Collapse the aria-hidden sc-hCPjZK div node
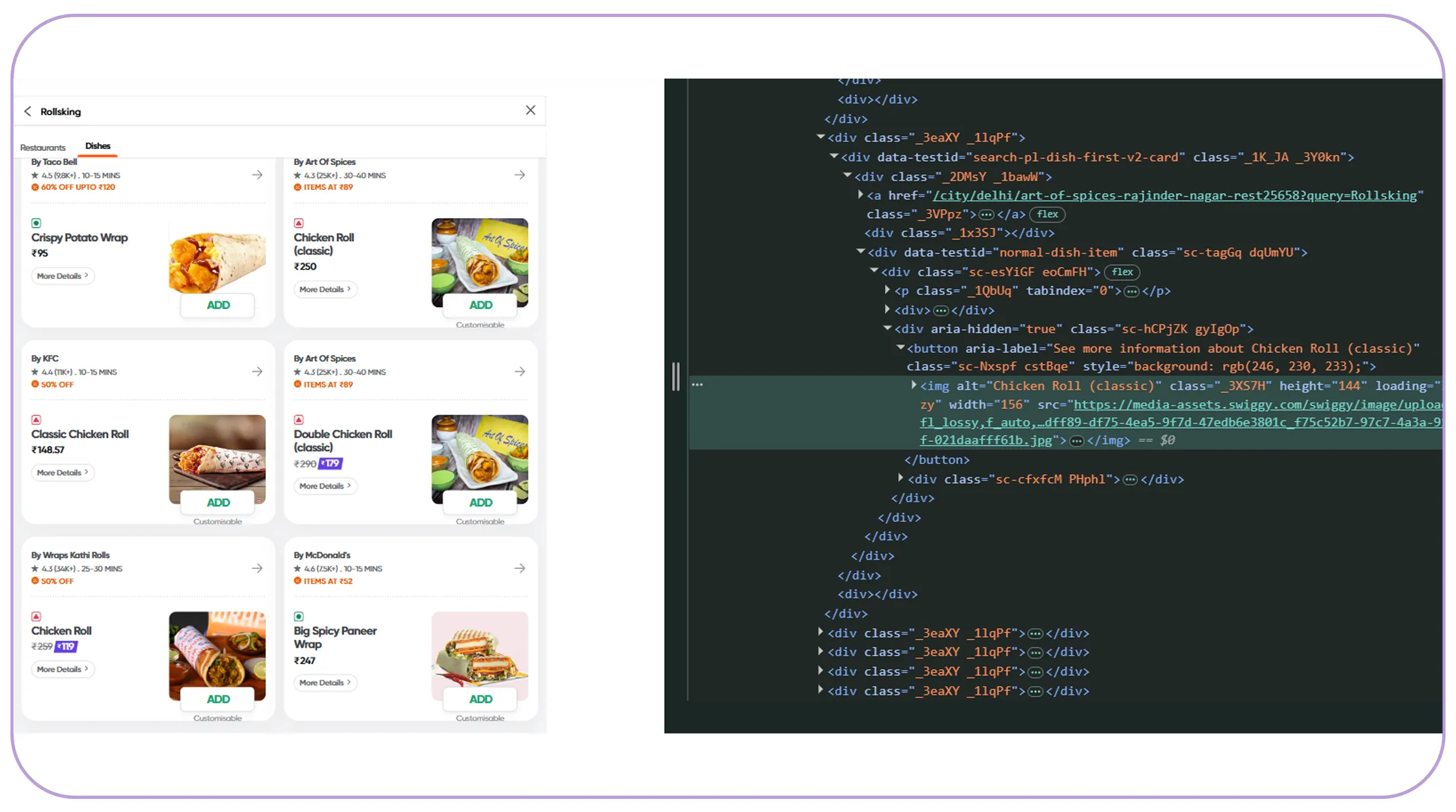 (887, 328)
